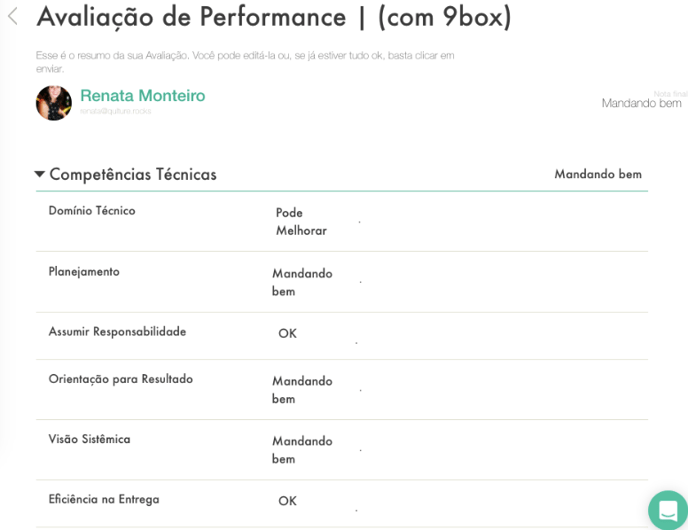The width and height of the screenshot is (688, 530).
Task: Click Orientação para Resultado label
Action: point(121,379)
